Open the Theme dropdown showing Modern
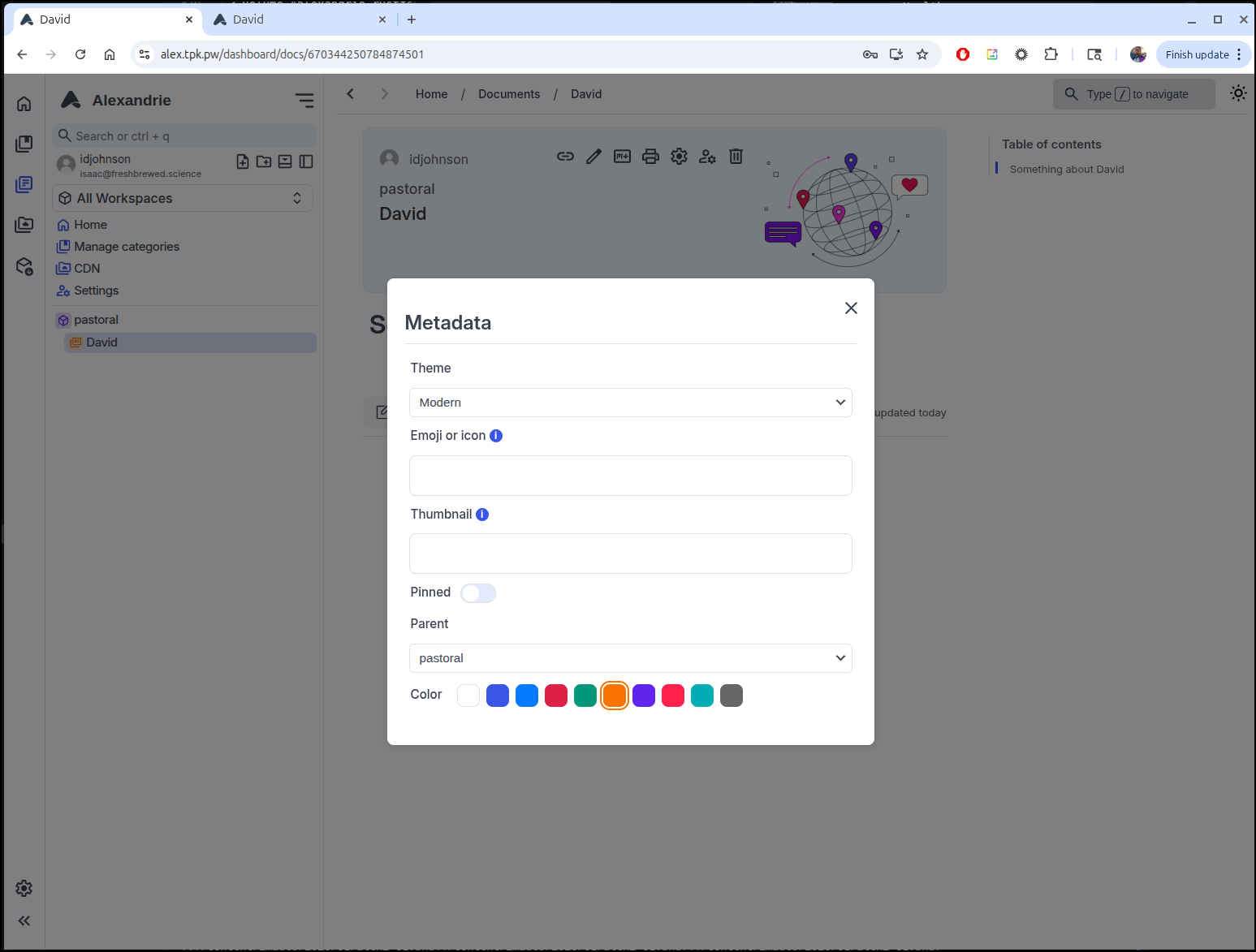The image size is (1256, 952). pyautogui.click(x=630, y=403)
